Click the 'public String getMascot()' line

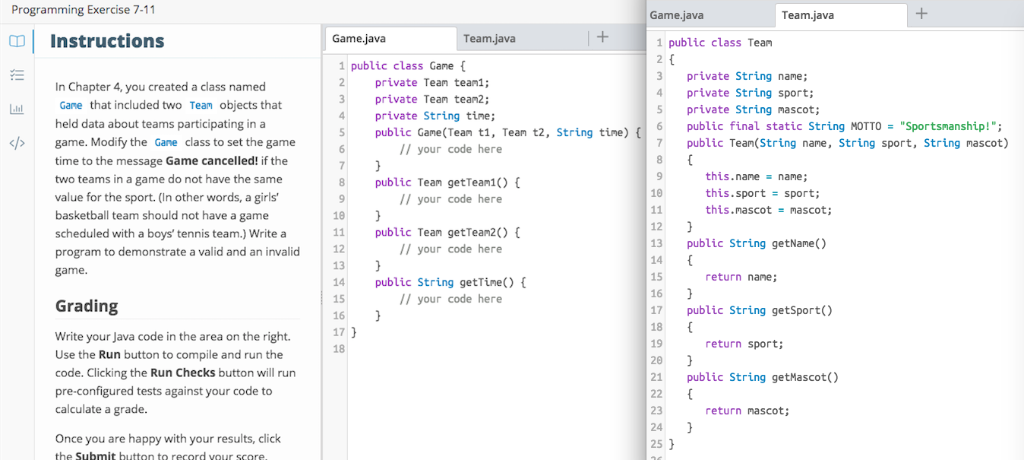coord(762,377)
